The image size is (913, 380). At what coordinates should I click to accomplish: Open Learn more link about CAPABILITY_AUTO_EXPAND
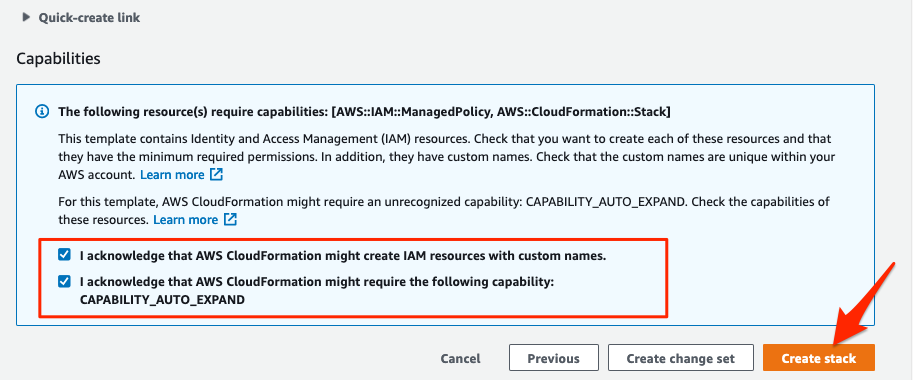[x=186, y=220]
